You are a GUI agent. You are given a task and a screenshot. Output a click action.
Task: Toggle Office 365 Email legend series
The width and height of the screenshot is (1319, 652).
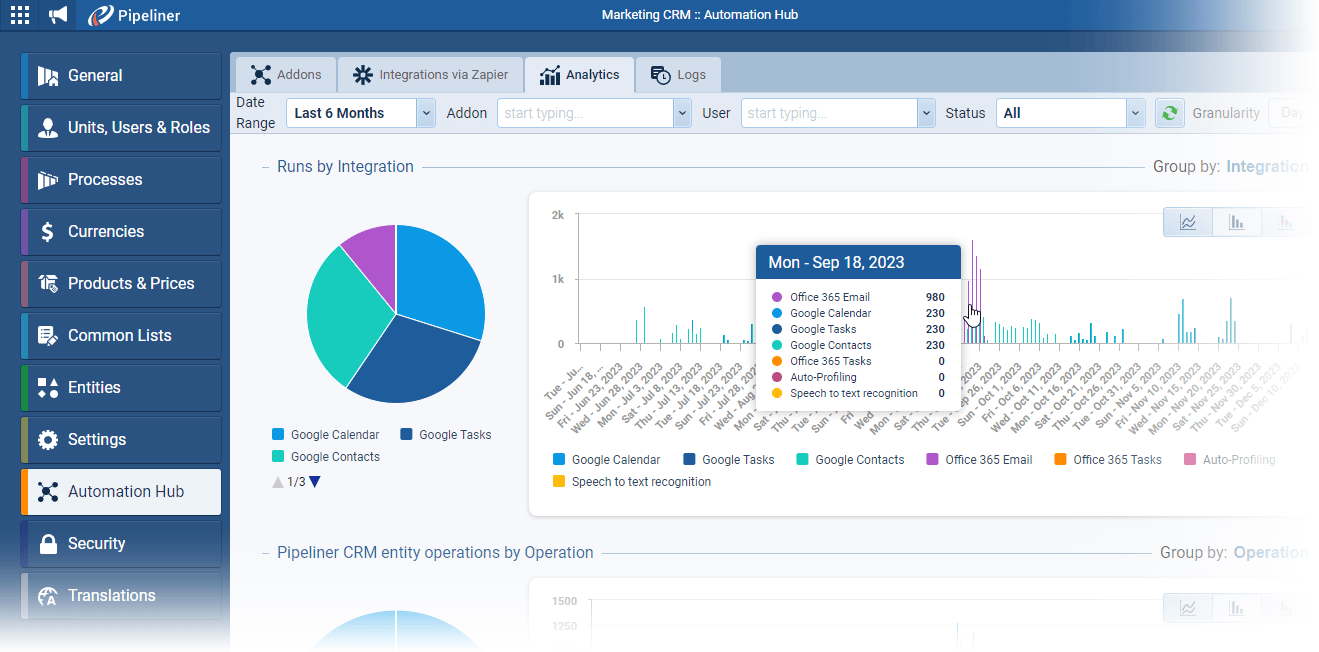979,460
